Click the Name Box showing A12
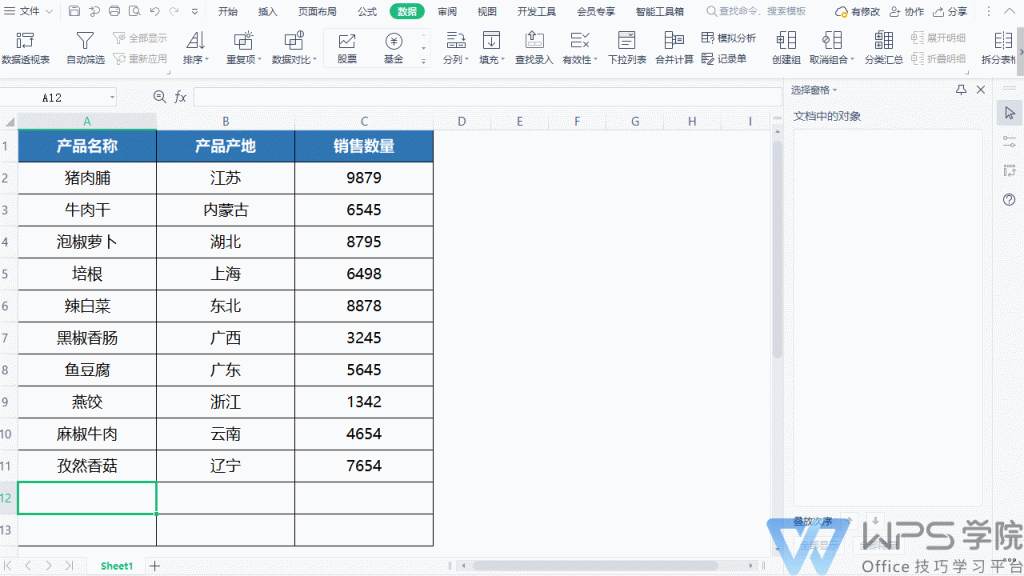 pyautogui.click(x=53, y=97)
